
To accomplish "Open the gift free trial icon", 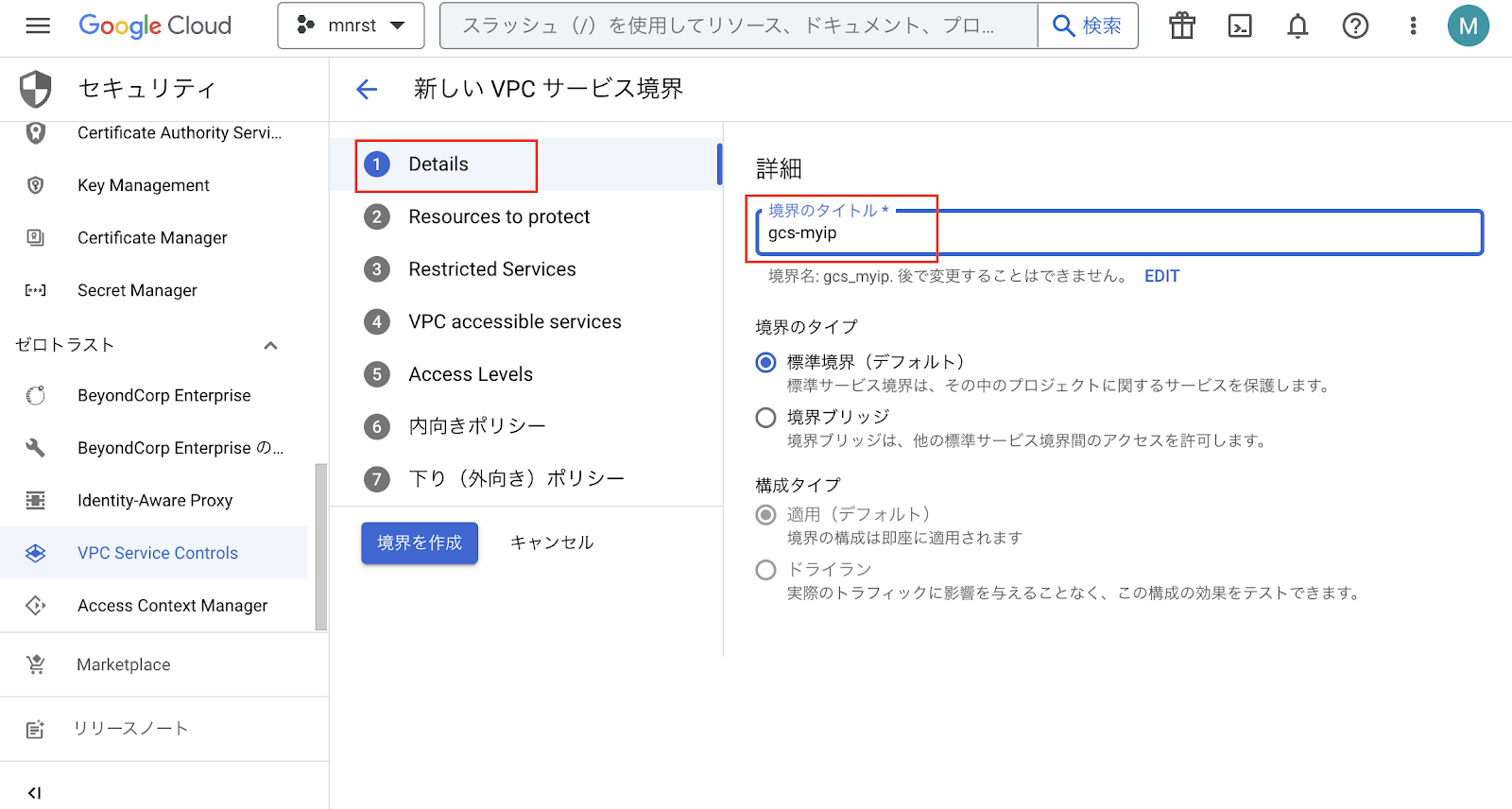I will click(1182, 26).
